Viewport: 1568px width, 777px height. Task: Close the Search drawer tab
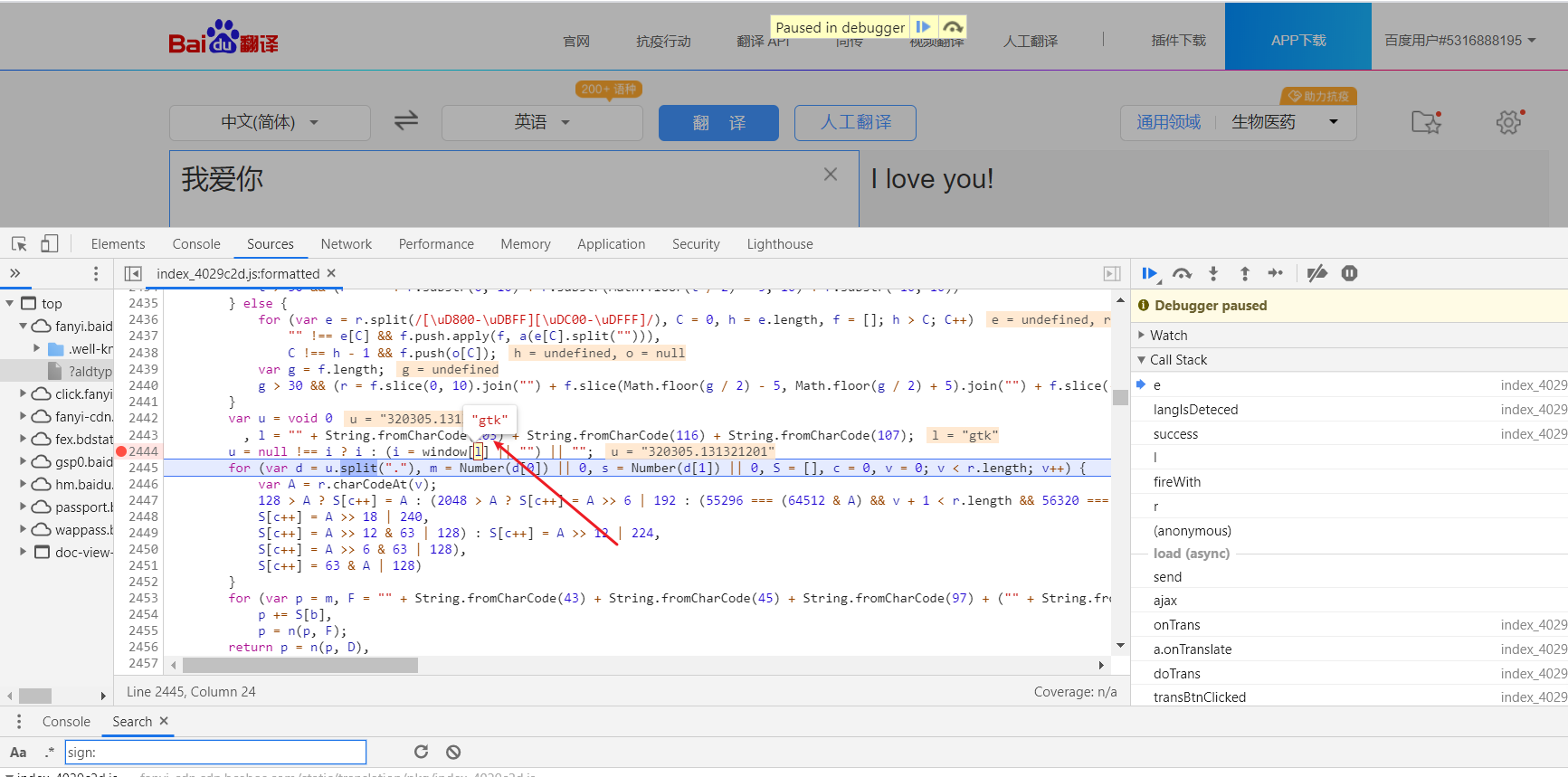point(164,721)
